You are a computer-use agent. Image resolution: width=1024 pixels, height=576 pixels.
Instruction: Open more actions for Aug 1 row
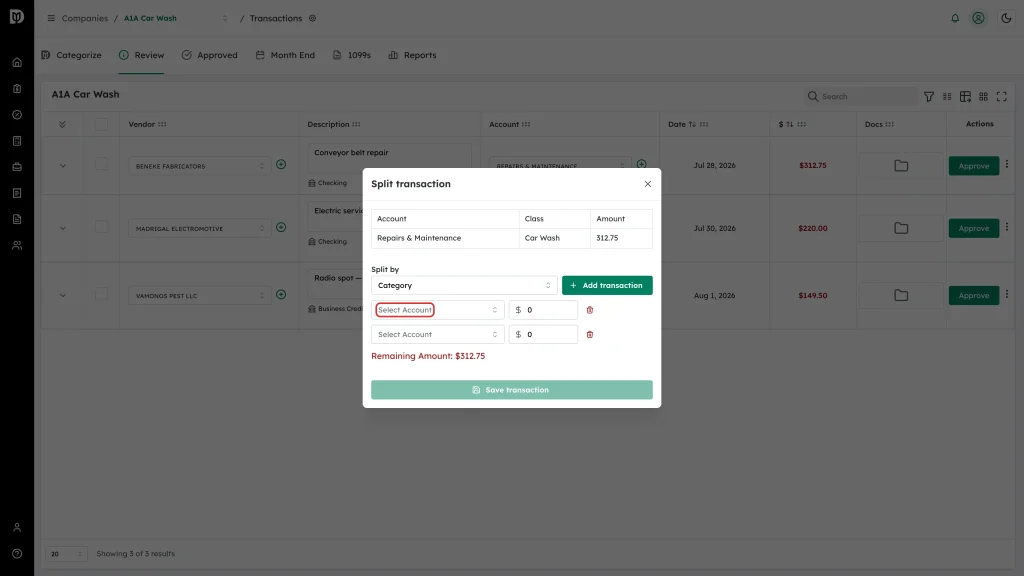click(1007, 295)
